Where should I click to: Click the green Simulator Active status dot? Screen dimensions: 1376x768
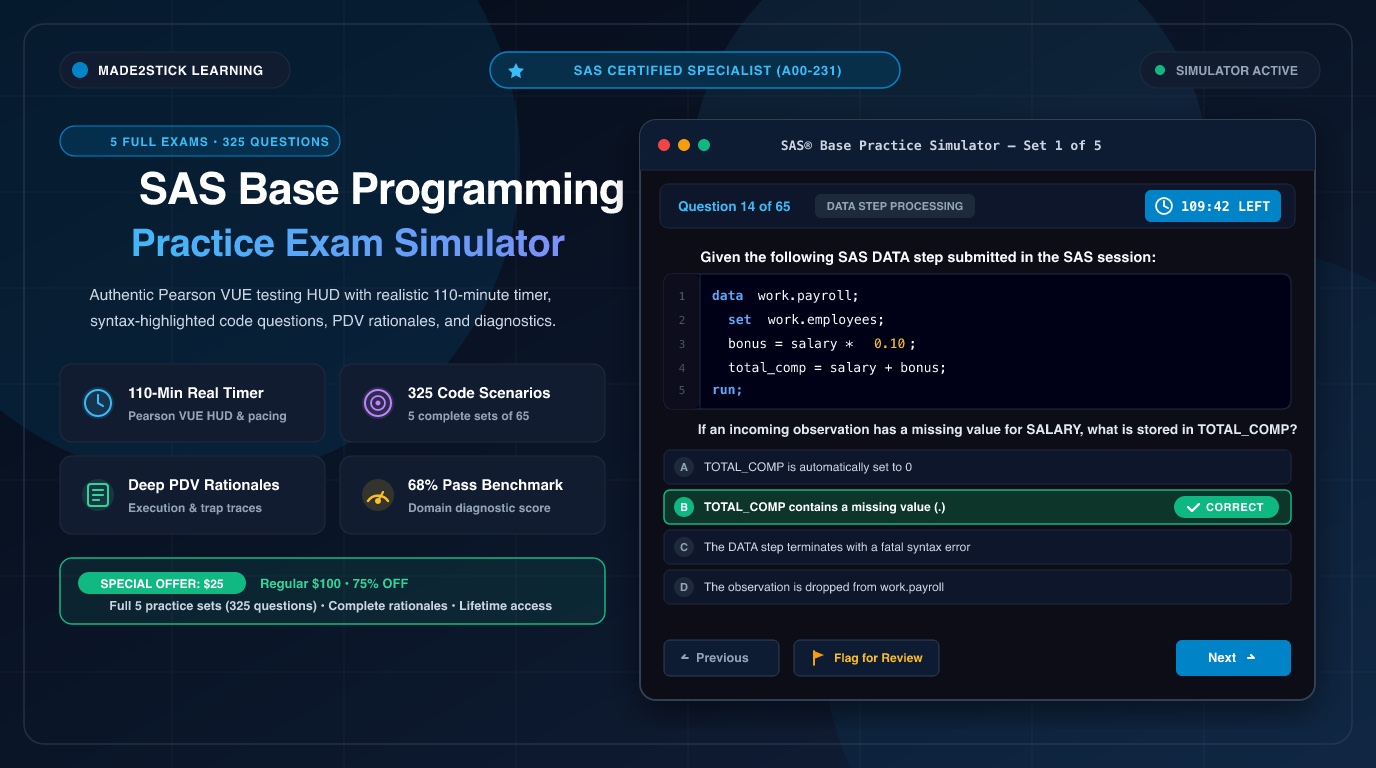[x=1160, y=71]
